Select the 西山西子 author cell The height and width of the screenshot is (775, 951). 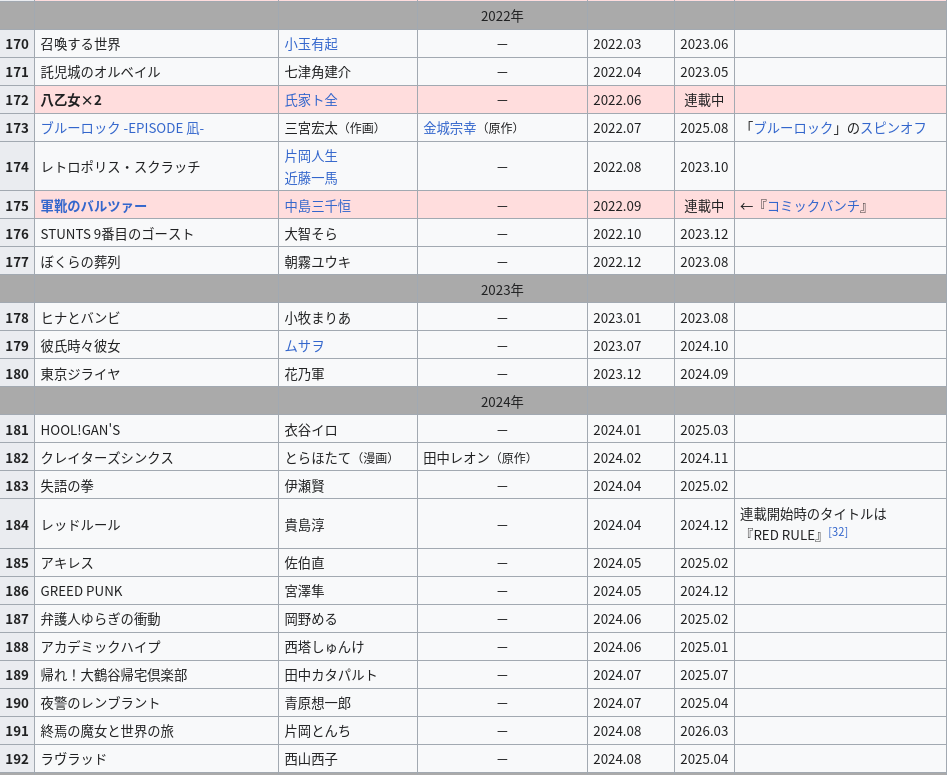pos(348,759)
